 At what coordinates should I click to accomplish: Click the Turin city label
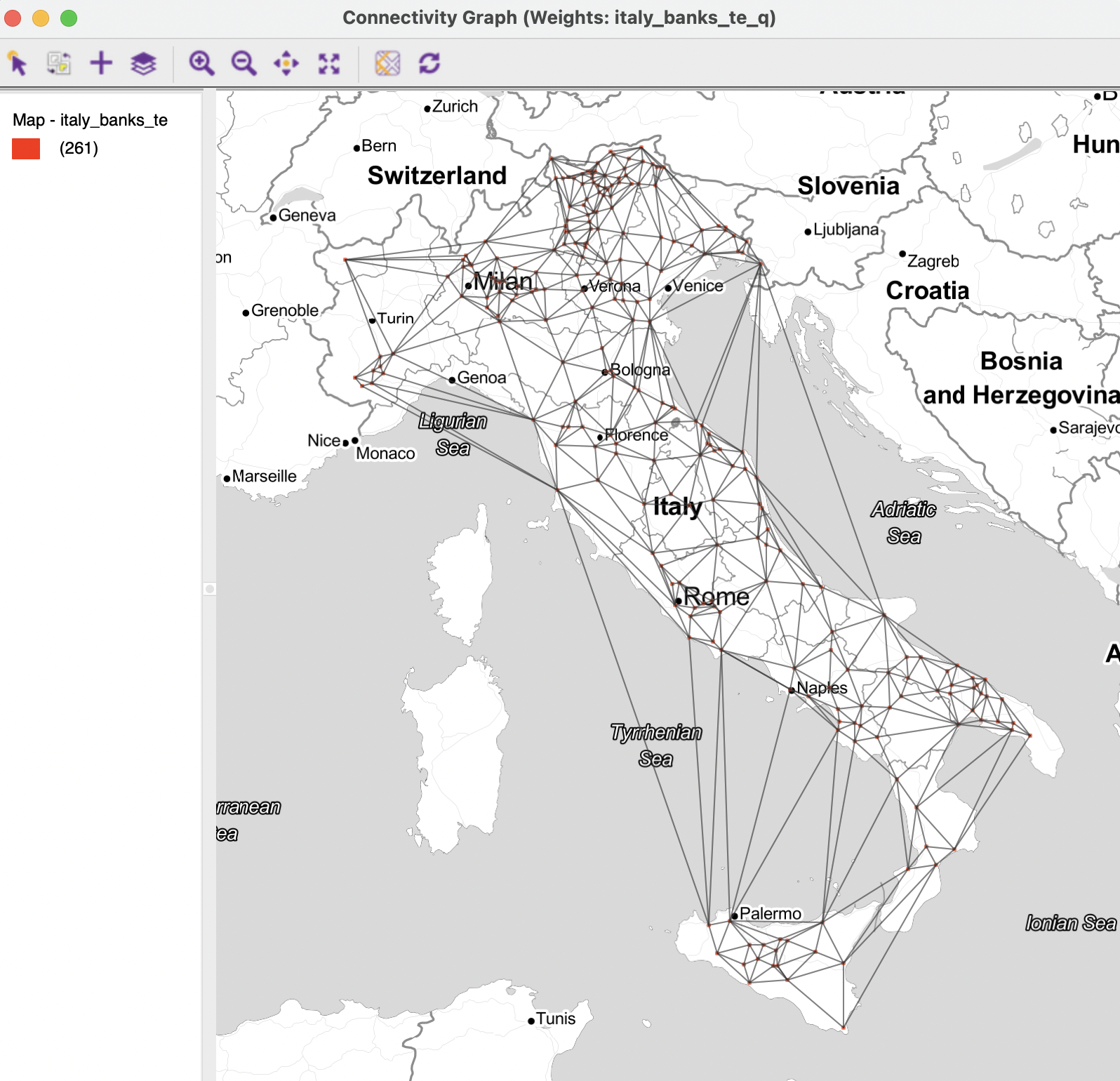click(x=396, y=319)
